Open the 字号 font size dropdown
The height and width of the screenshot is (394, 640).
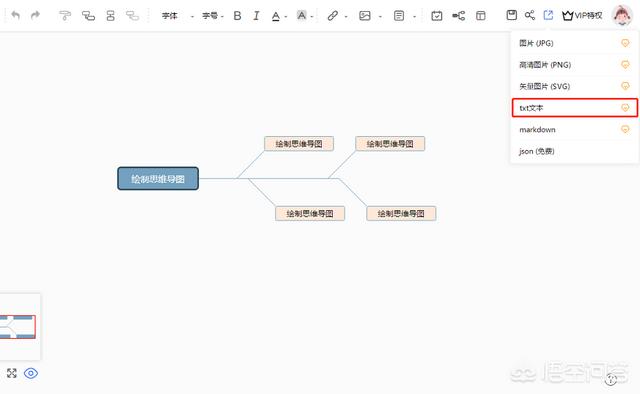(x=213, y=16)
